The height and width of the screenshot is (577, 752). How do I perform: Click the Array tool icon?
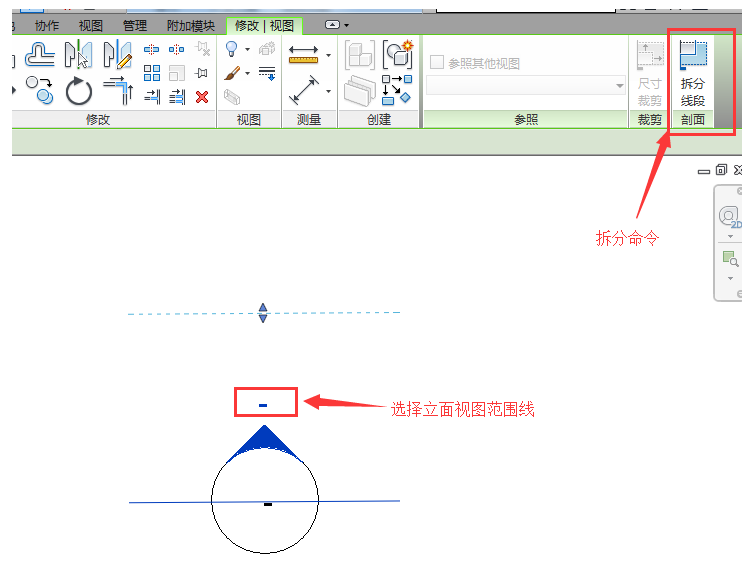pos(152,73)
